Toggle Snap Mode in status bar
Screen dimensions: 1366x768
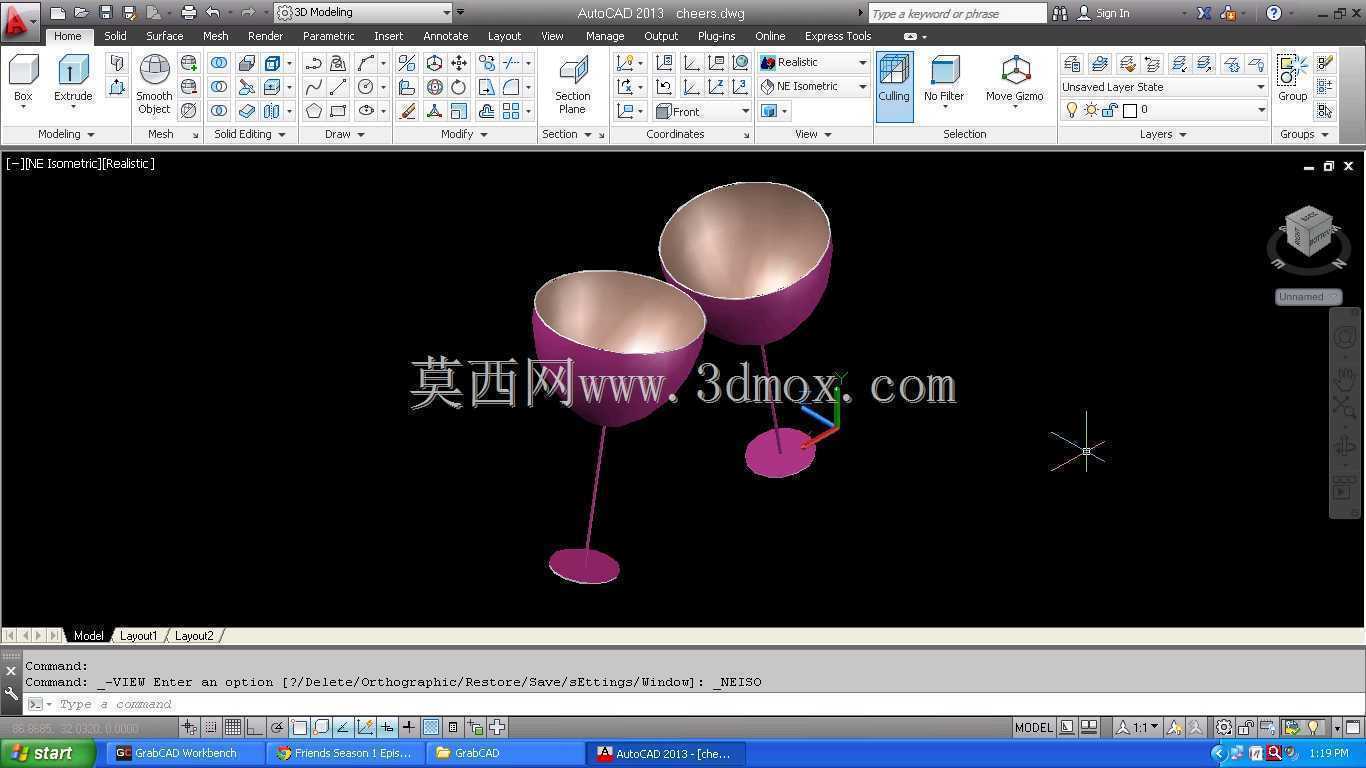coord(211,727)
